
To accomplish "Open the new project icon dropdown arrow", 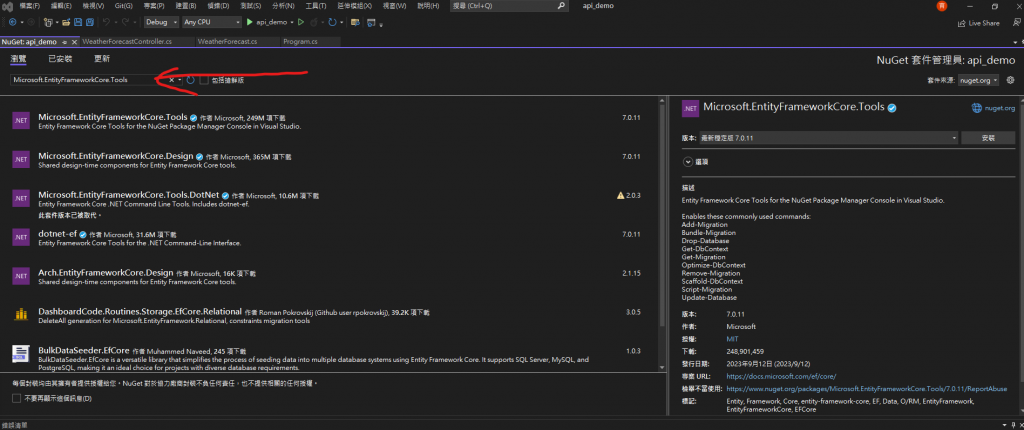I will [x=57, y=22].
